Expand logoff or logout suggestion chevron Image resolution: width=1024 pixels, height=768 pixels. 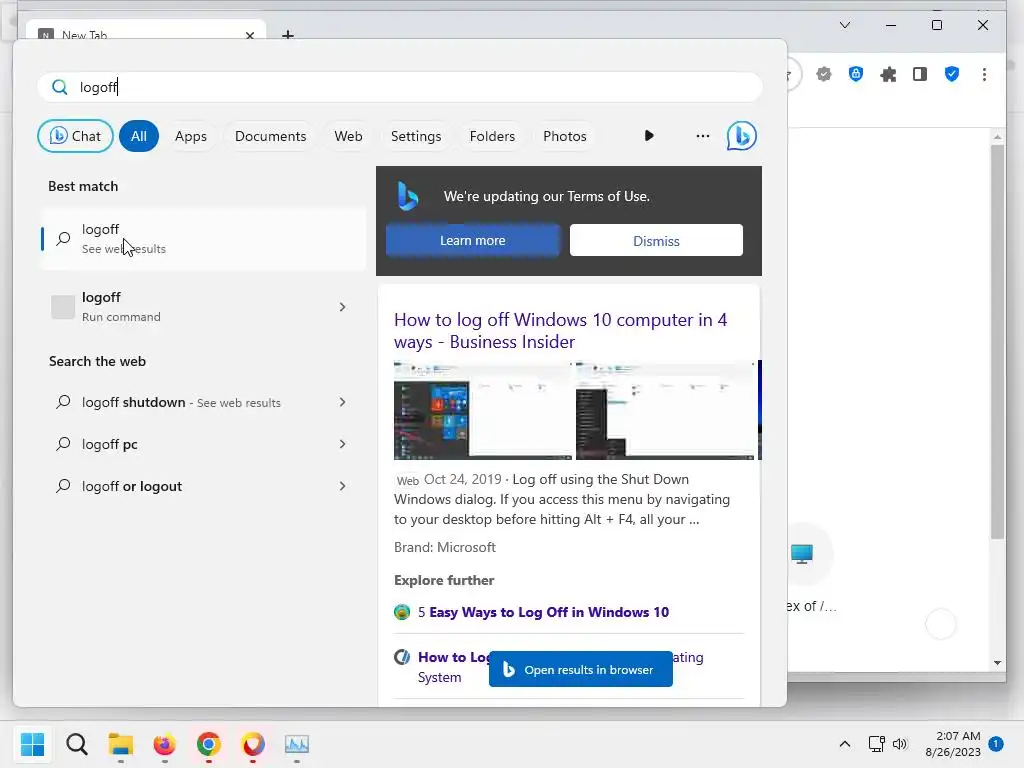point(342,486)
